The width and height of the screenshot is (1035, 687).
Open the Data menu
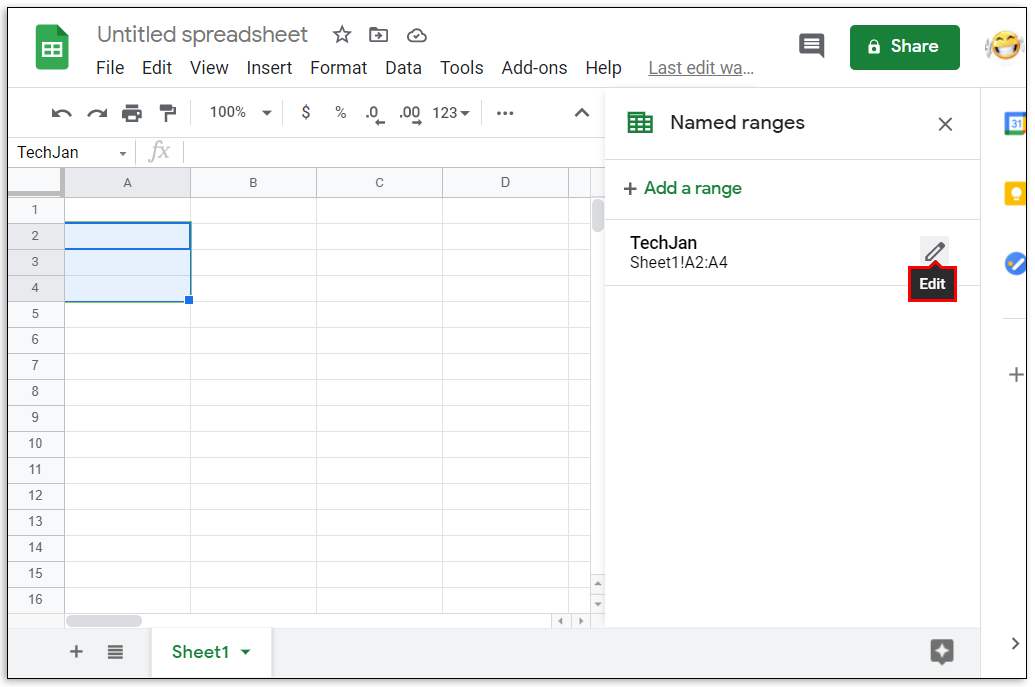tap(403, 68)
